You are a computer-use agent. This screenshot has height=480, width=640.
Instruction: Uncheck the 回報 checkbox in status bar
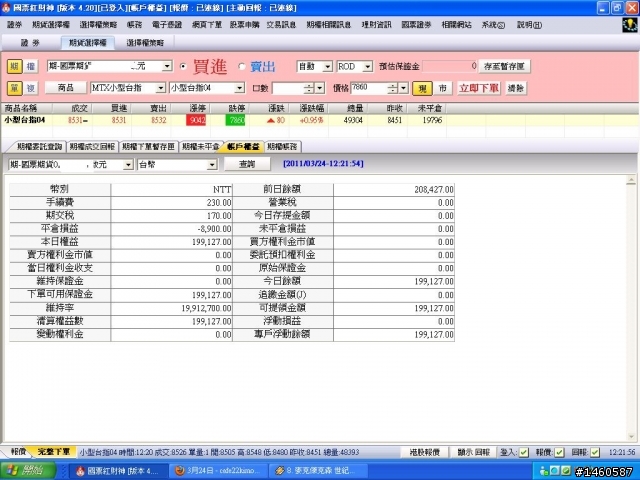[x=595, y=452]
